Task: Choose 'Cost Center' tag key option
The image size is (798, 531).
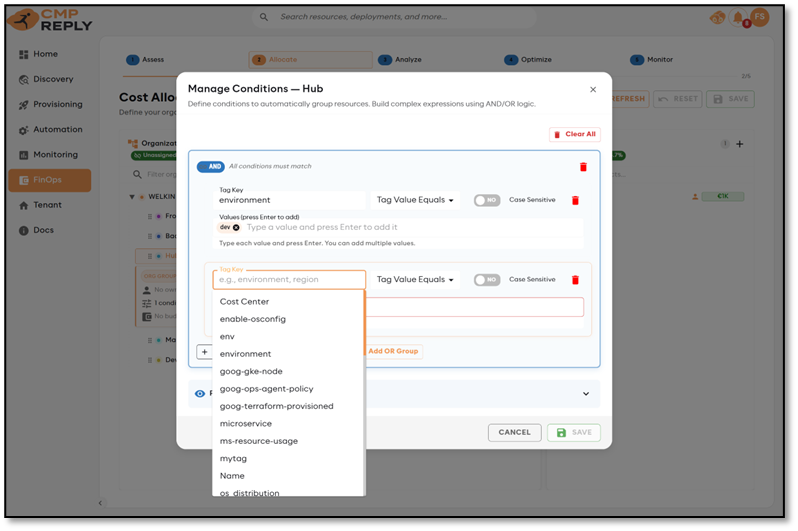Action: click(244, 301)
